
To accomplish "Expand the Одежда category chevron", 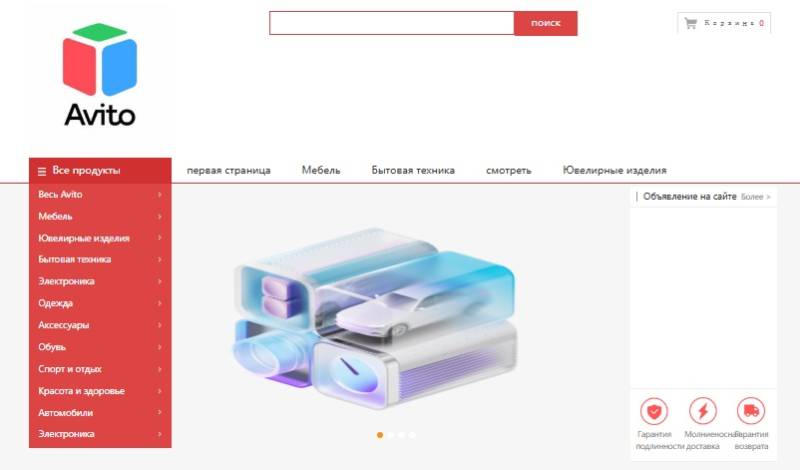I will coord(159,303).
